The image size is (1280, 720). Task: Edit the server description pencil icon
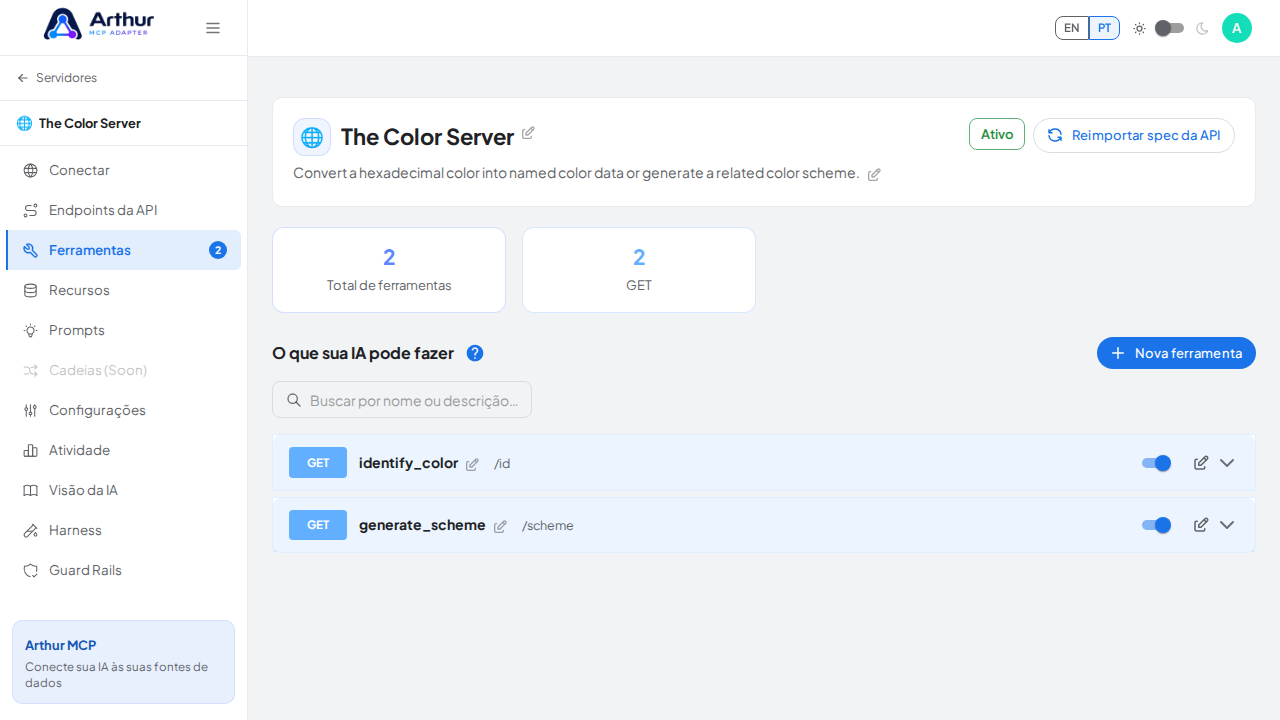click(874, 174)
